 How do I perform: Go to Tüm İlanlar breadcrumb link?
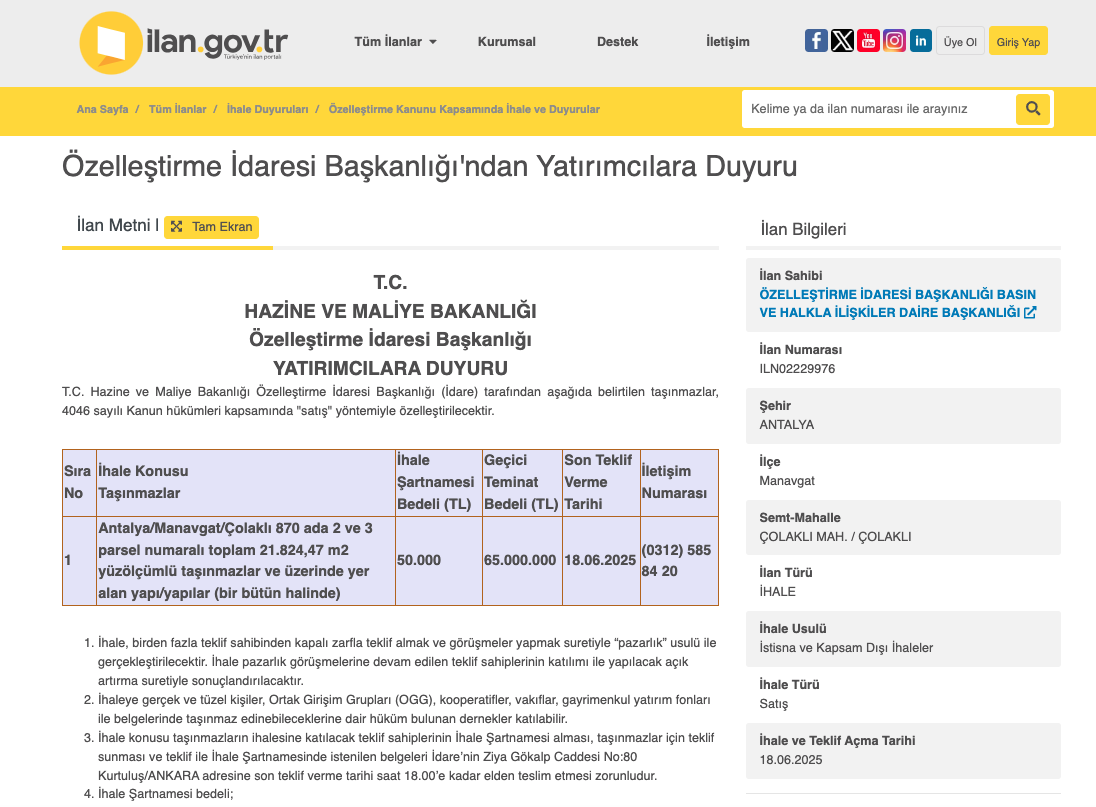[178, 109]
